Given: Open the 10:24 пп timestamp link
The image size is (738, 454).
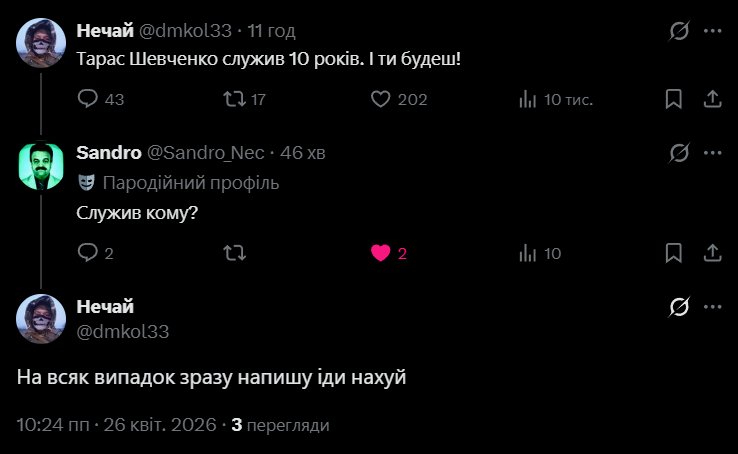Looking at the screenshot, I should click(51, 425).
